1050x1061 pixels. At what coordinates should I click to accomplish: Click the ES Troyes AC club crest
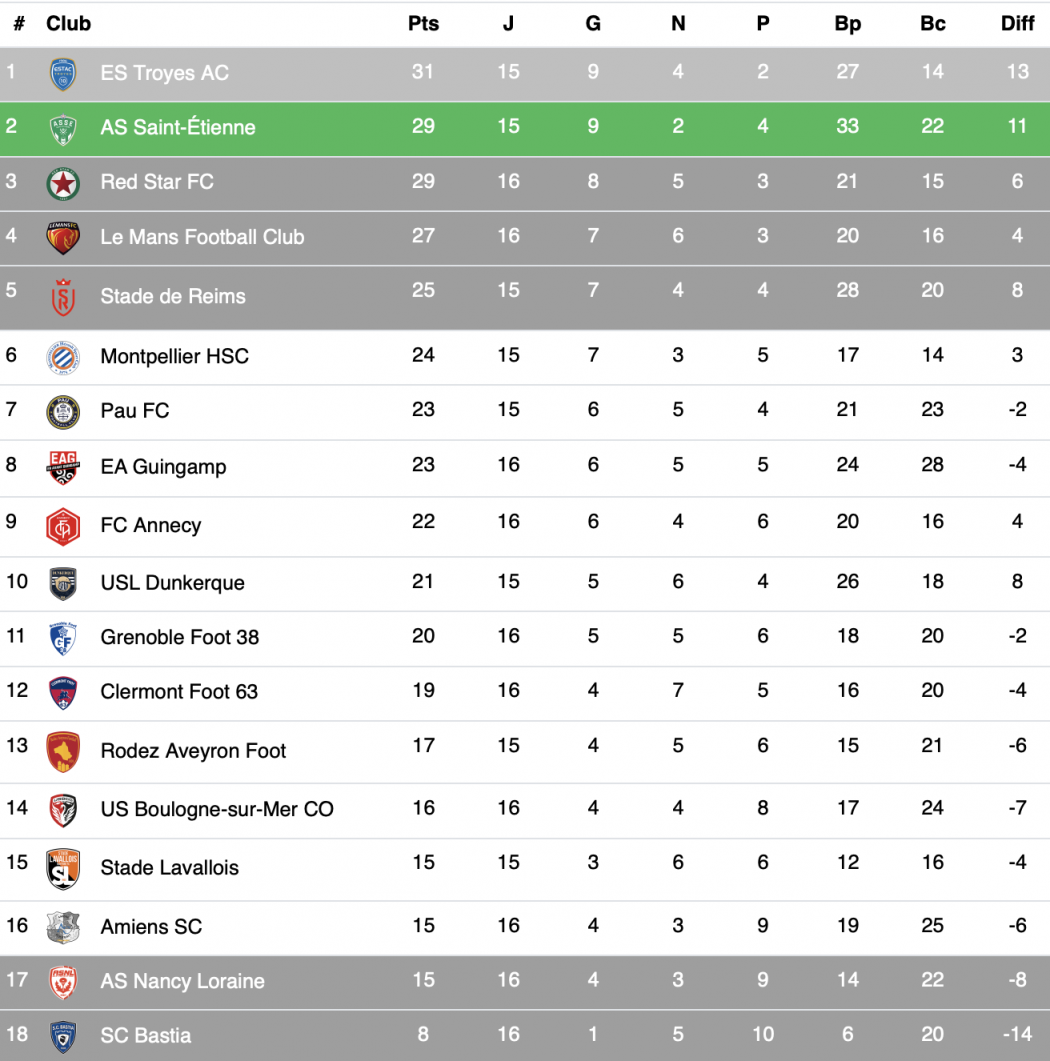[x=63, y=74]
